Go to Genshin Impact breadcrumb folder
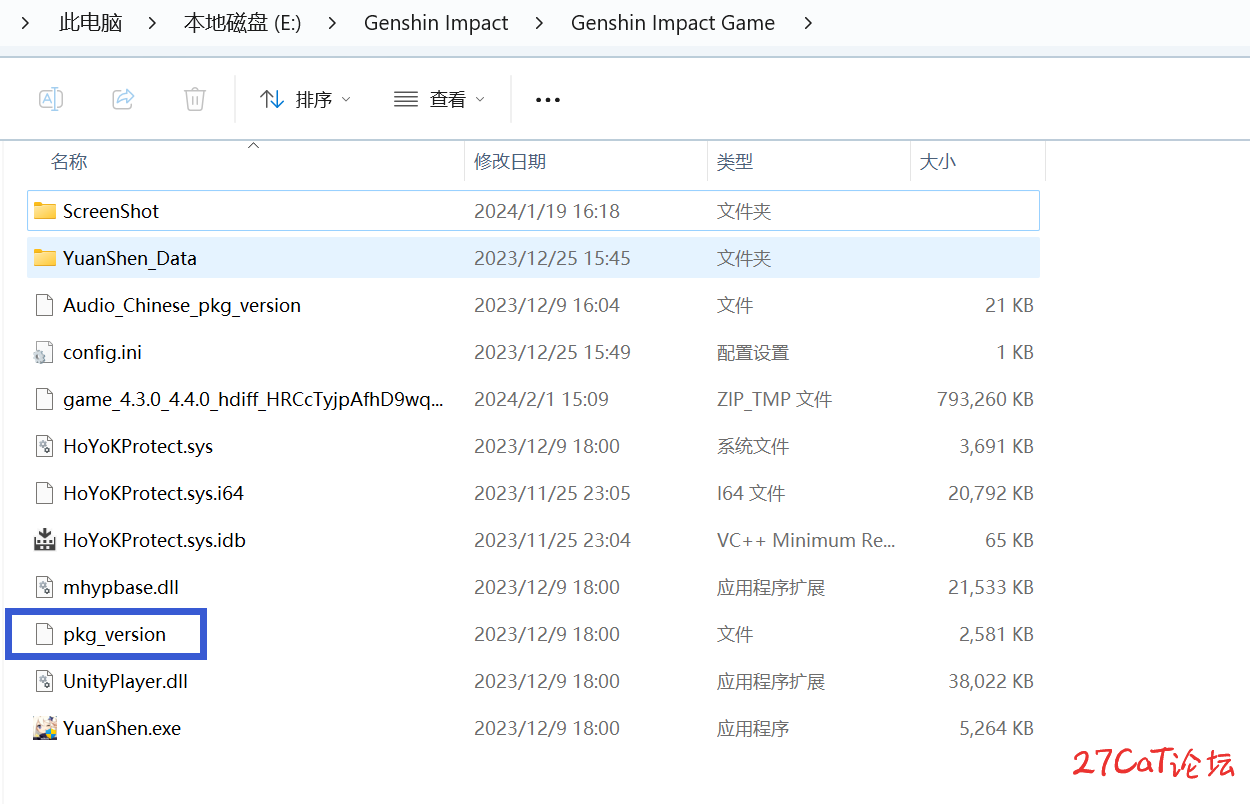 click(436, 22)
